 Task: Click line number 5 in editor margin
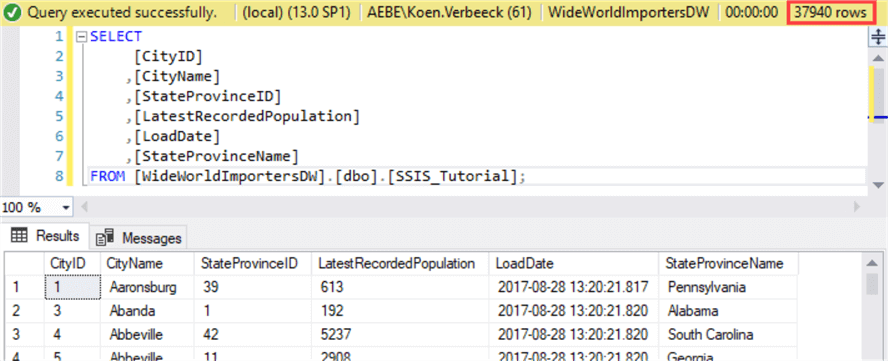pos(59,116)
